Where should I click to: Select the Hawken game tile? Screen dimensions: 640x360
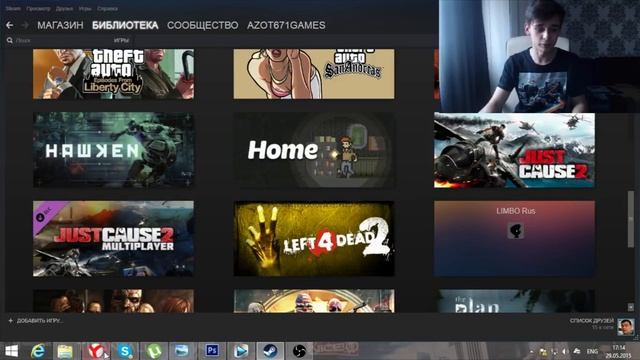point(113,150)
